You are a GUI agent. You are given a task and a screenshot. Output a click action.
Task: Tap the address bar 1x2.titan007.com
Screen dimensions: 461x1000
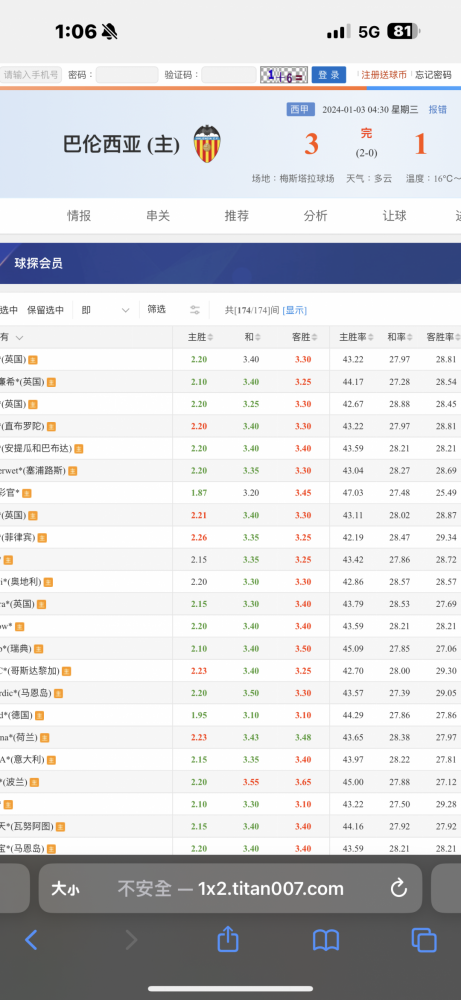click(x=230, y=888)
